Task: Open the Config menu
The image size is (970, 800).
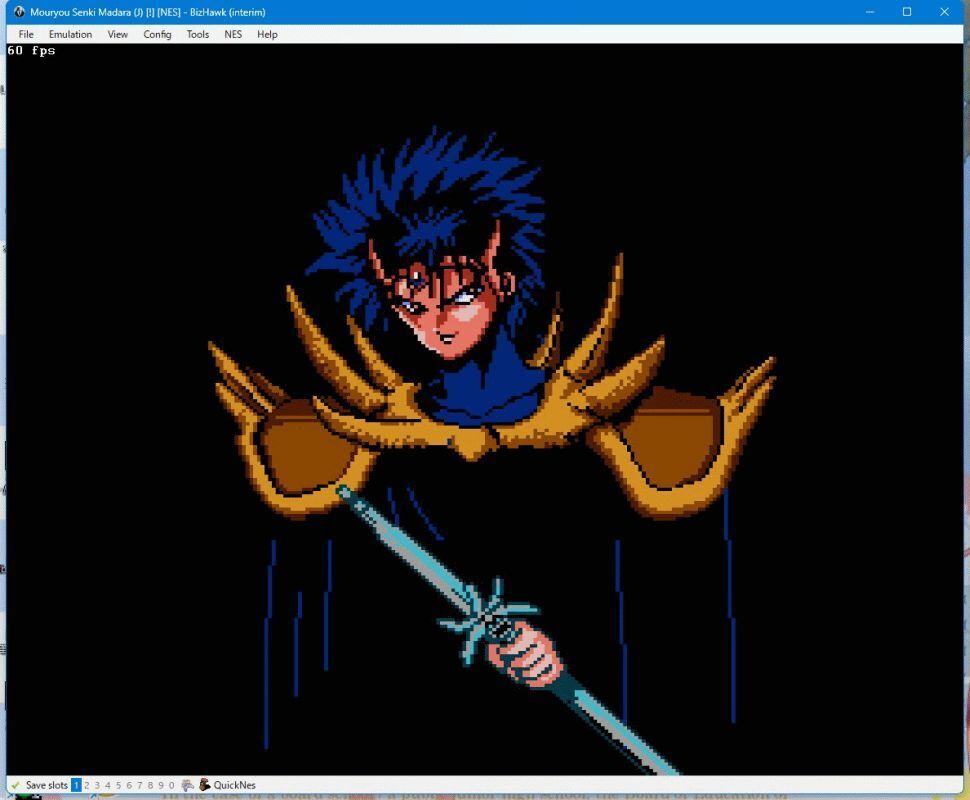Action: tap(157, 35)
